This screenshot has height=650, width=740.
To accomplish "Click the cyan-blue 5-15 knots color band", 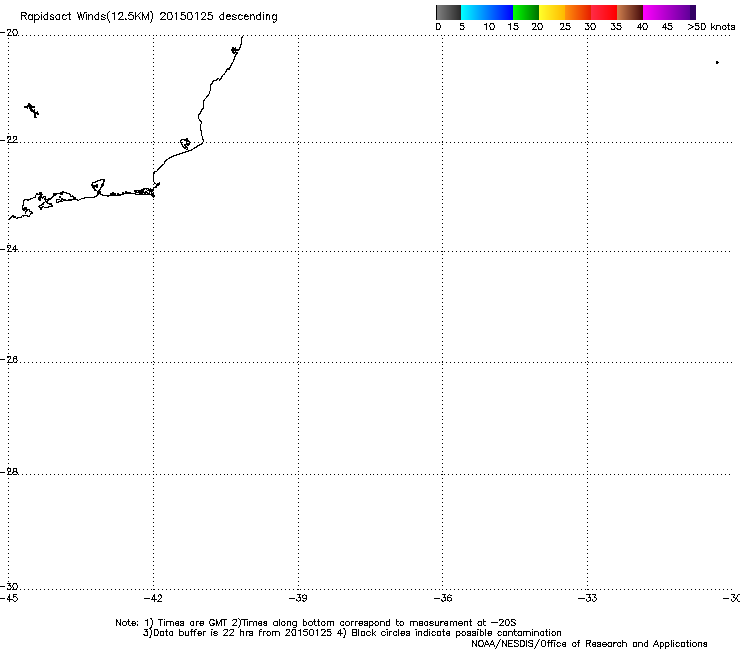I will (487, 12).
